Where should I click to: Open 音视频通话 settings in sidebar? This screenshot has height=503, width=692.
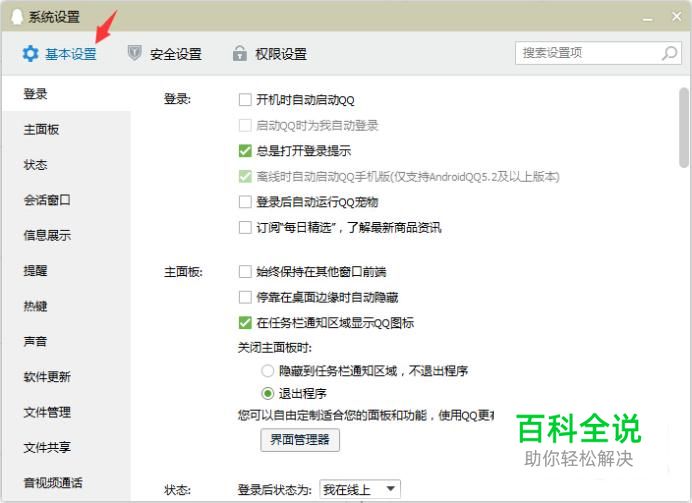point(67,483)
